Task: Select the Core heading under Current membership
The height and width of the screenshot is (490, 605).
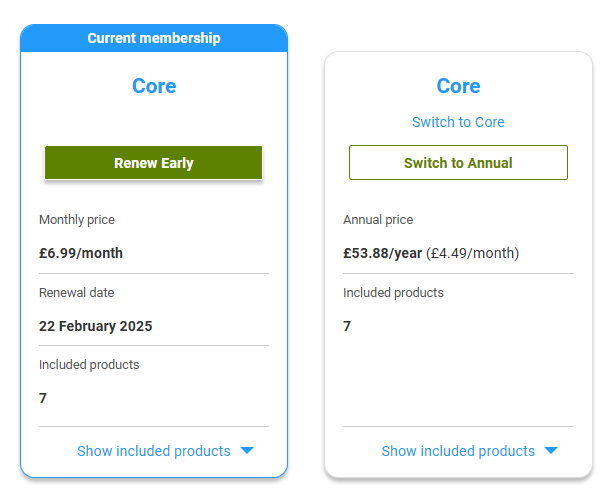Action: (154, 86)
